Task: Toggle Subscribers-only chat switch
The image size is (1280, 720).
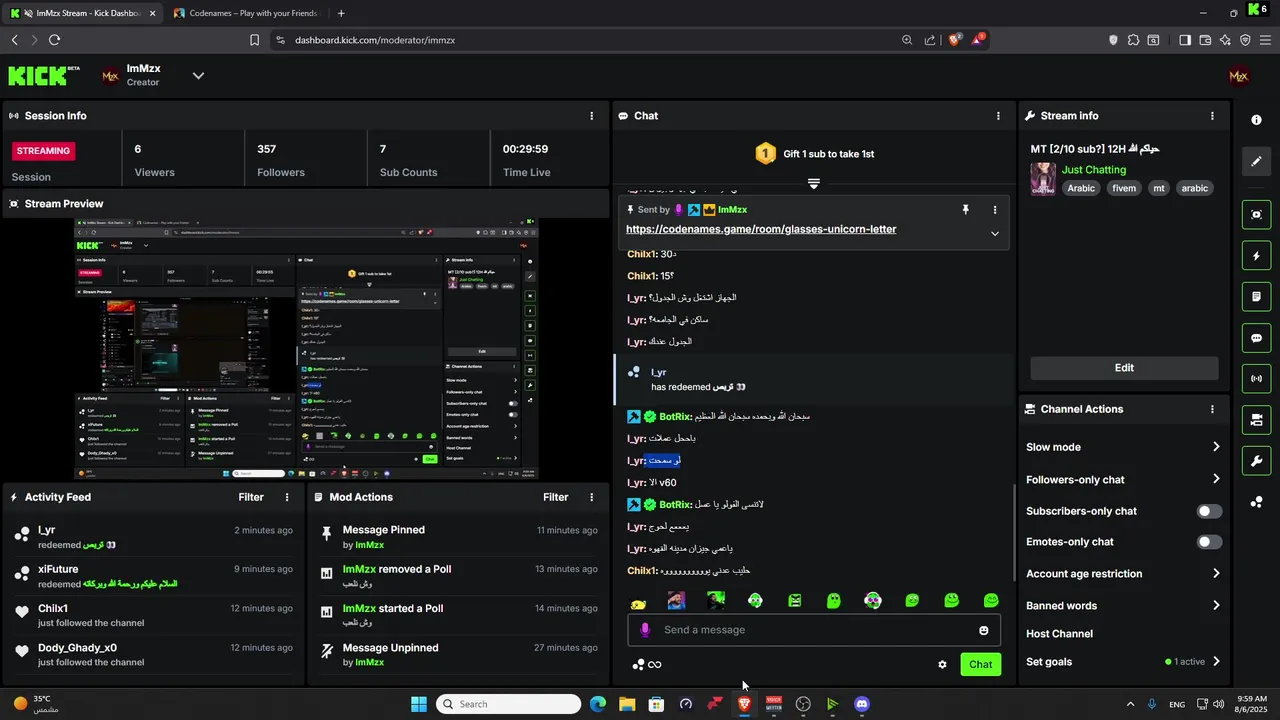Action: 1209,511
